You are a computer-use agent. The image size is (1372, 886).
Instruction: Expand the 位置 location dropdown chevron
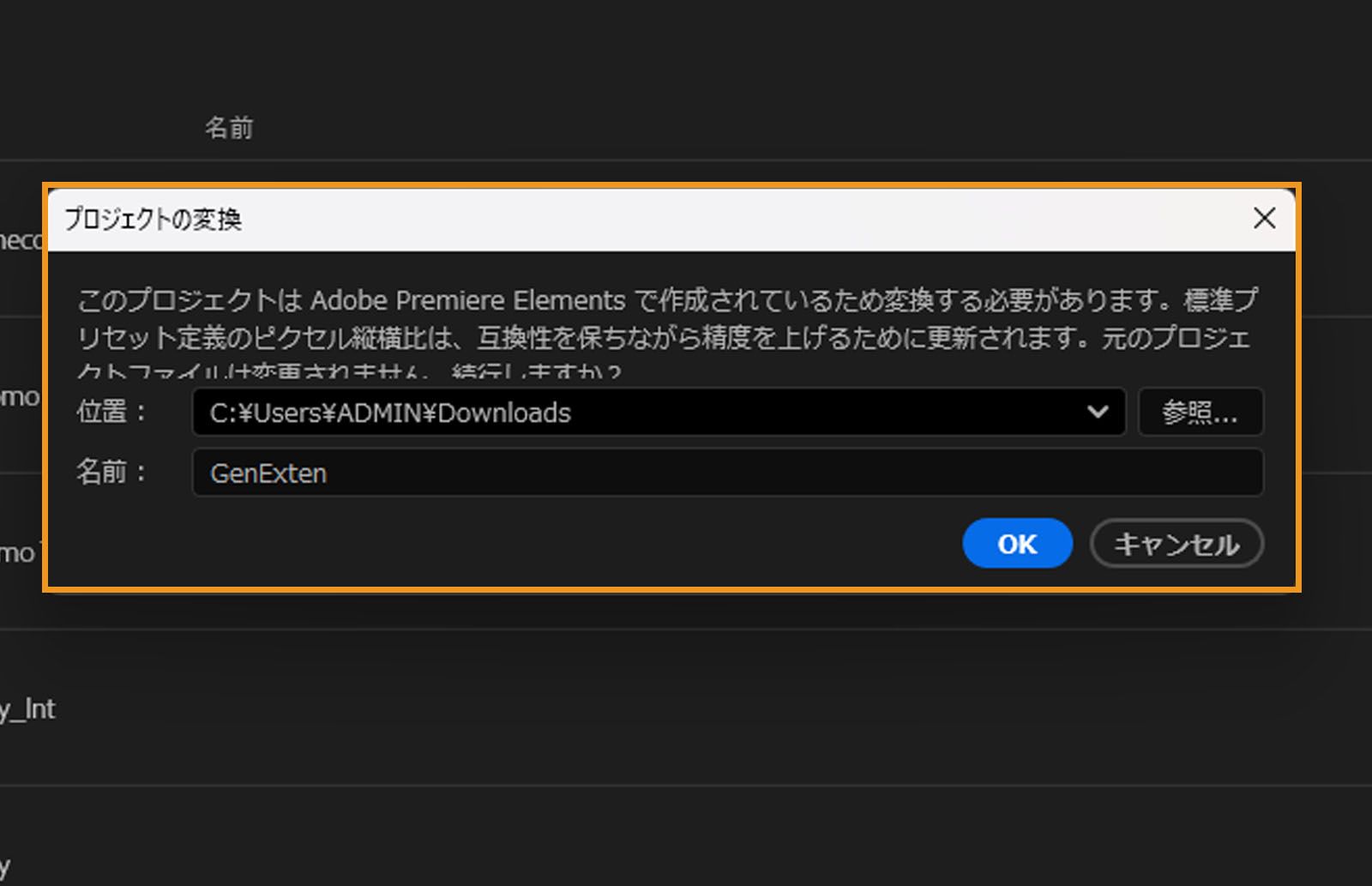pyautogui.click(x=1098, y=413)
